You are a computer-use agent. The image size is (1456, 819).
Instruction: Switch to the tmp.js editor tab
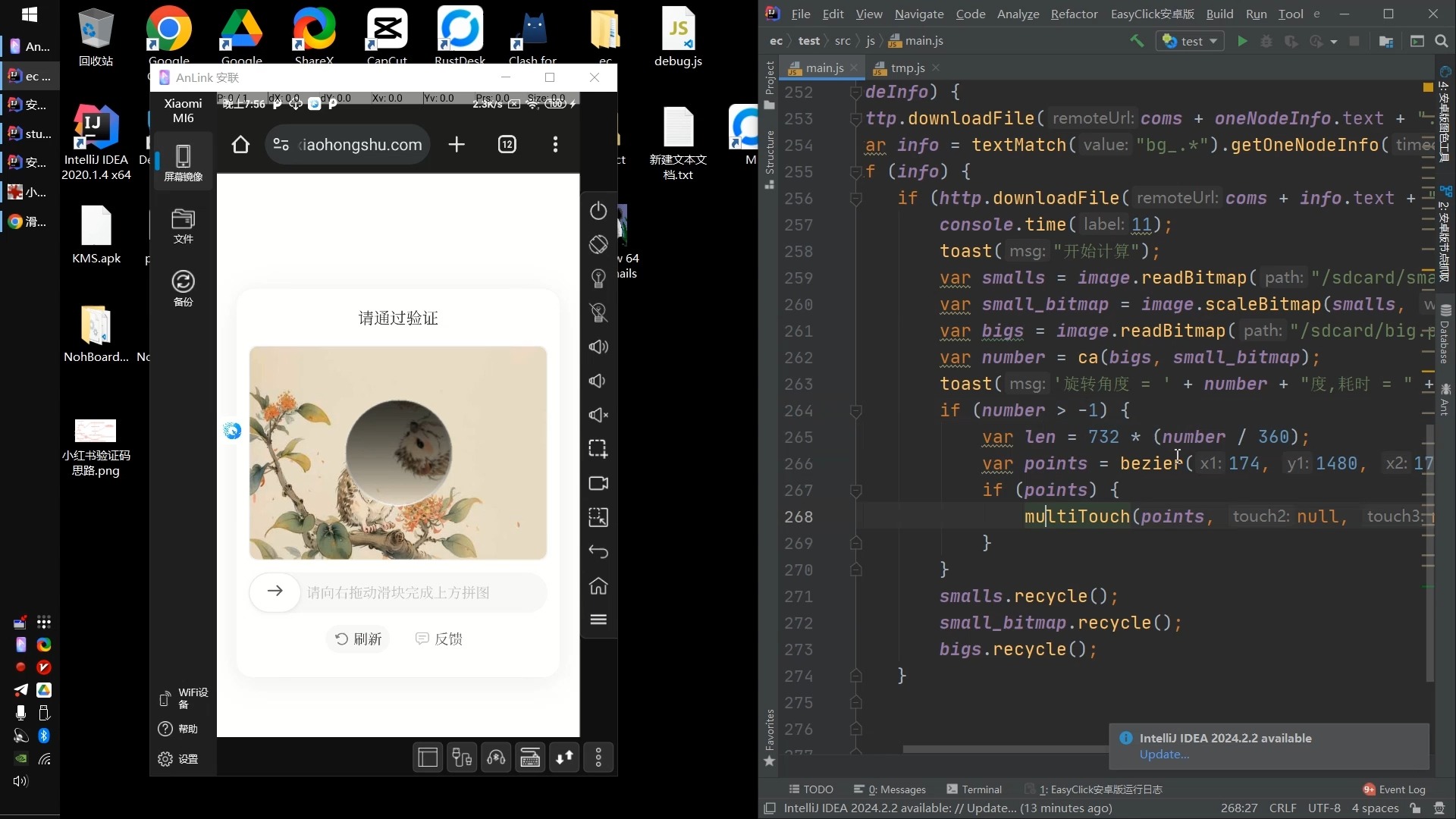click(x=907, y=67)
